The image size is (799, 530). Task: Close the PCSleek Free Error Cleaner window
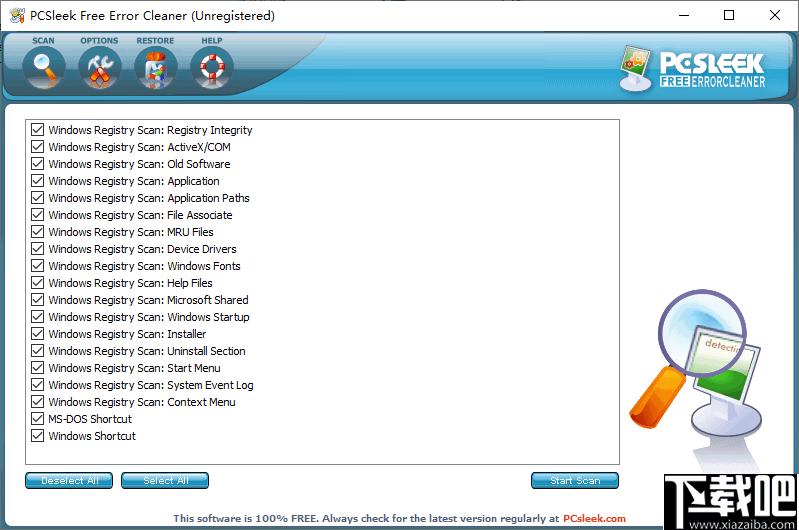tap(775, 15)
